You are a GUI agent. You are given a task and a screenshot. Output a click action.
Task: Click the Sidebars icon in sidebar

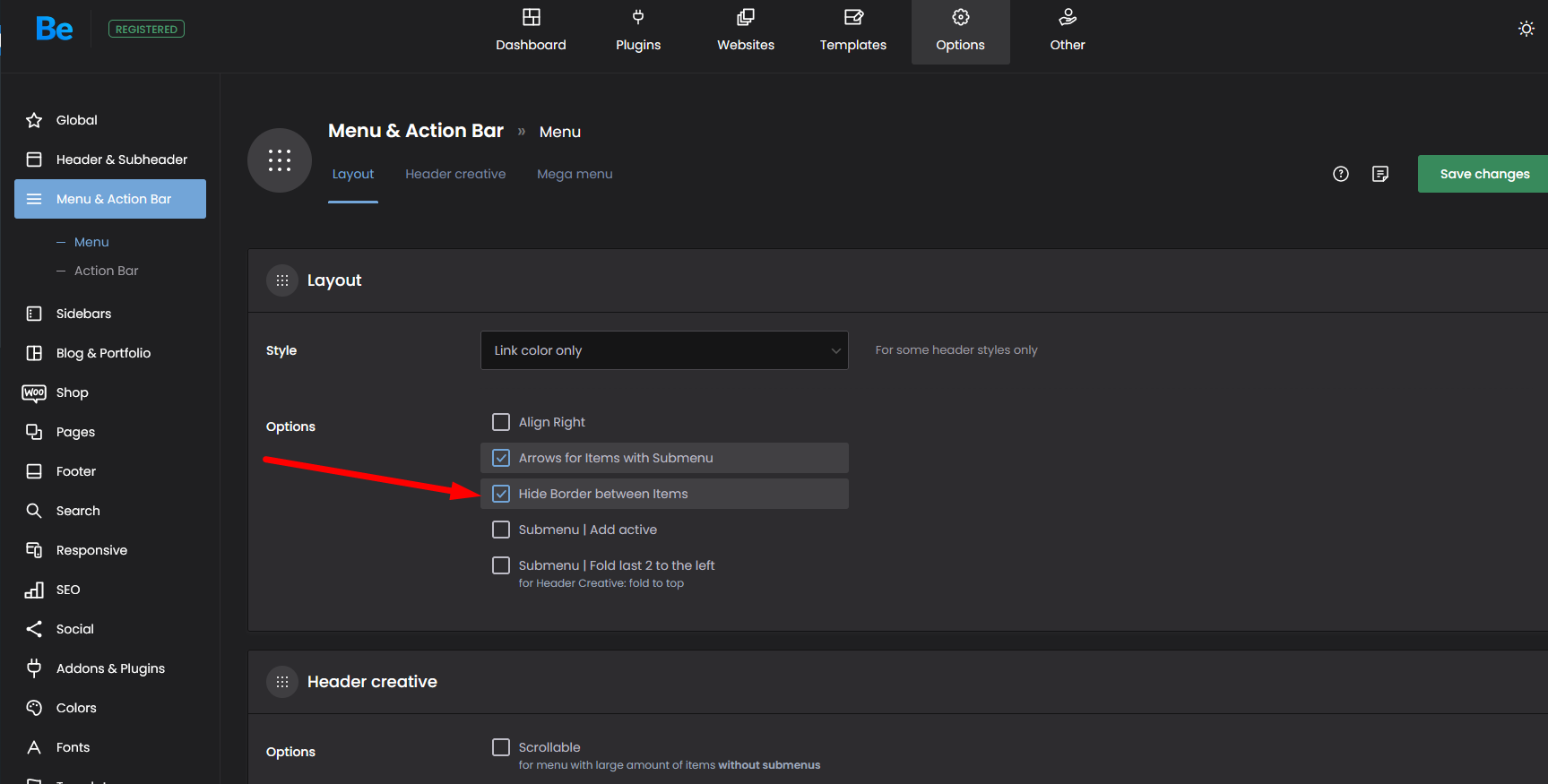pos(34,314)
